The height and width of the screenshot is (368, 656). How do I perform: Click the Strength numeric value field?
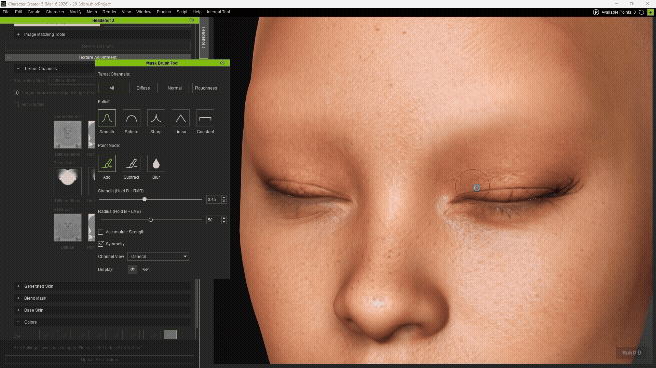tap(213, 199)
